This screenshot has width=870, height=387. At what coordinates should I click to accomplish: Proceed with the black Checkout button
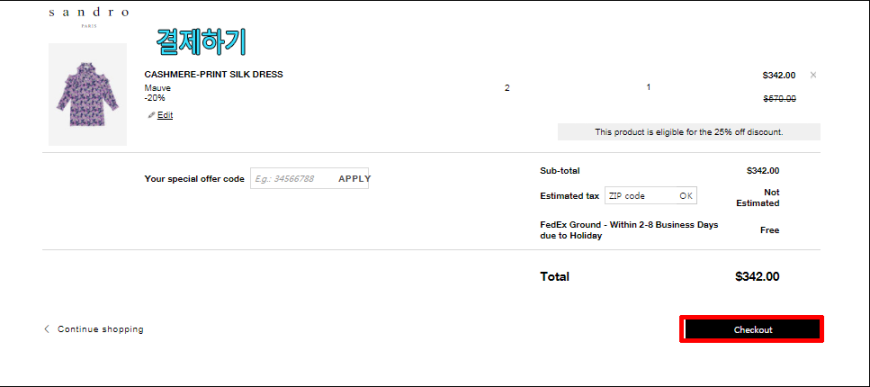(752, 329)
